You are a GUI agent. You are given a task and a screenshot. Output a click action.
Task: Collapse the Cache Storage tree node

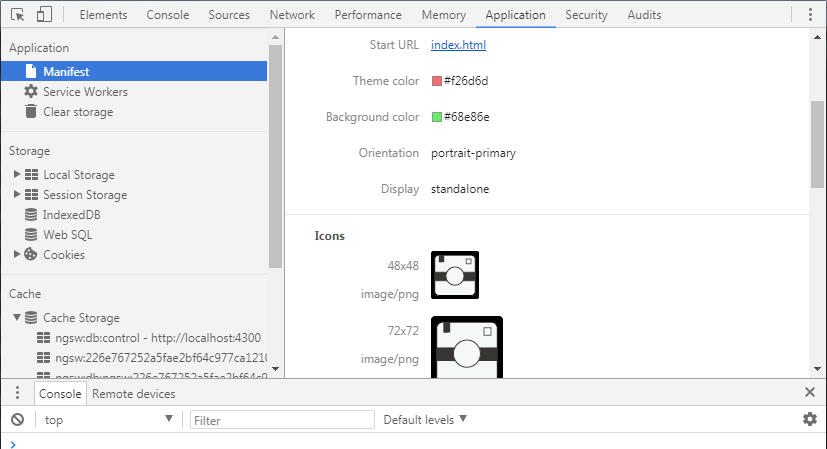click(17, 318)
